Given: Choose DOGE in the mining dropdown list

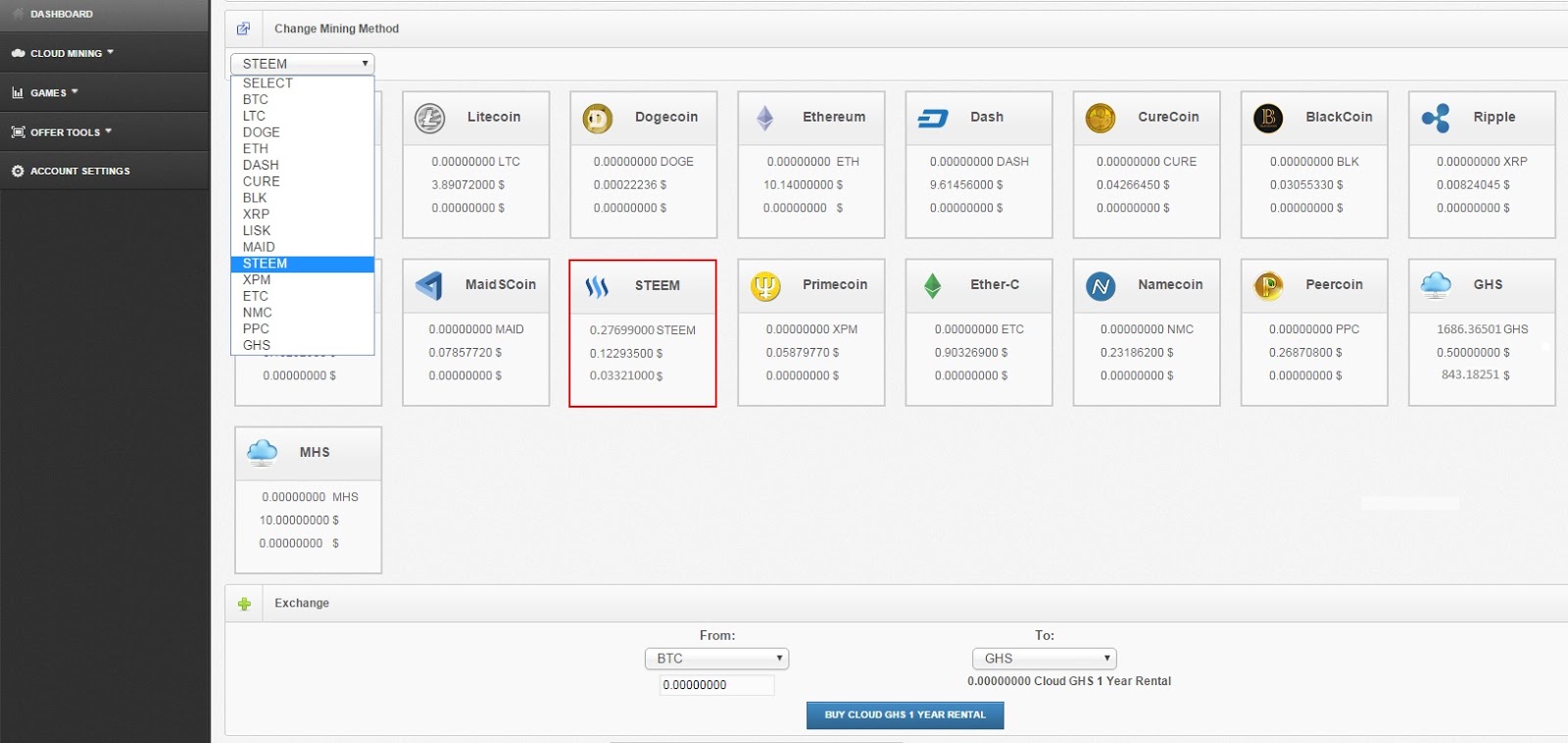Looking at the screenshot, I should (303, 132).
